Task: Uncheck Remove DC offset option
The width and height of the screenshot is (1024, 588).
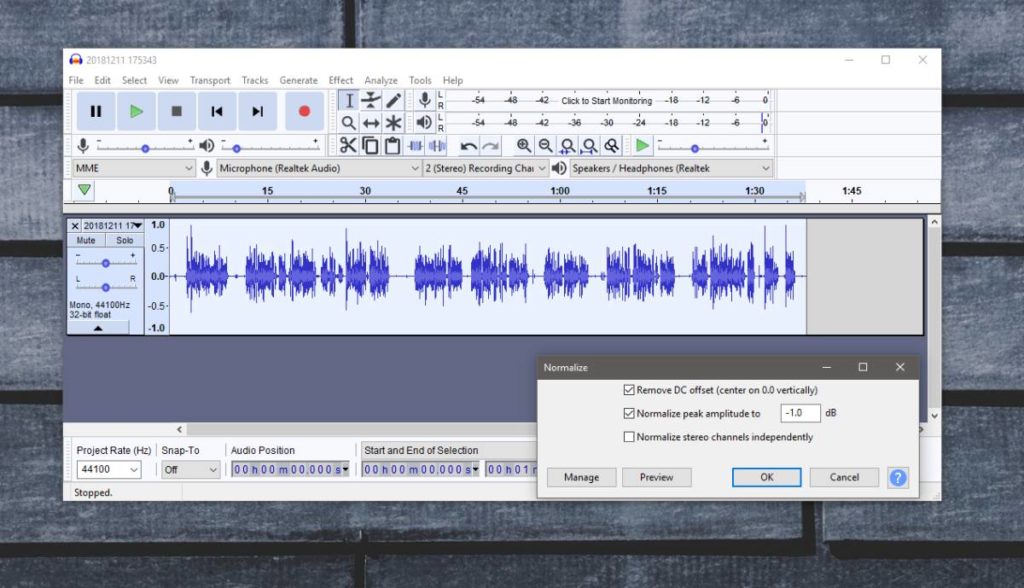Action: pos(629,390)
